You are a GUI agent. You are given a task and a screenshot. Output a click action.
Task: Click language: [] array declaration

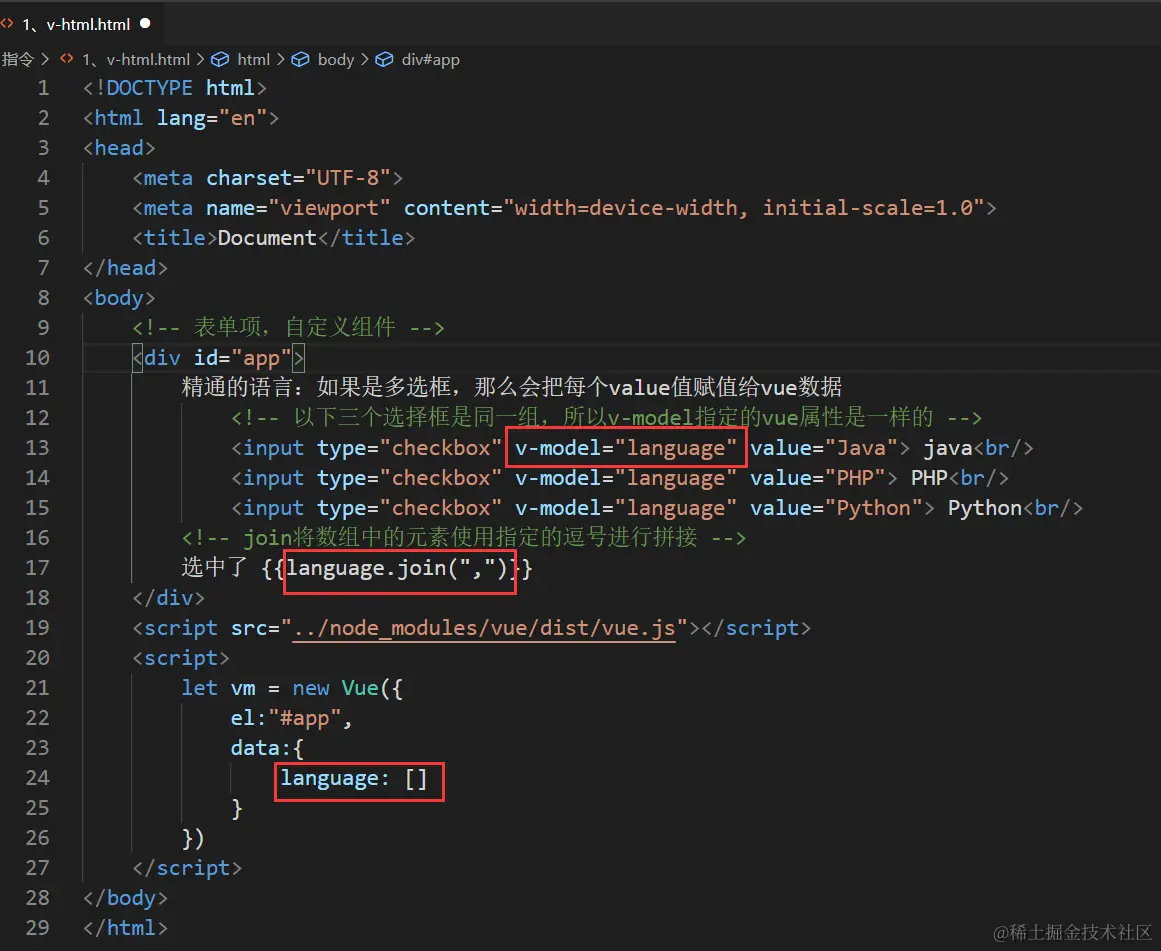click(x=354, y=778)
